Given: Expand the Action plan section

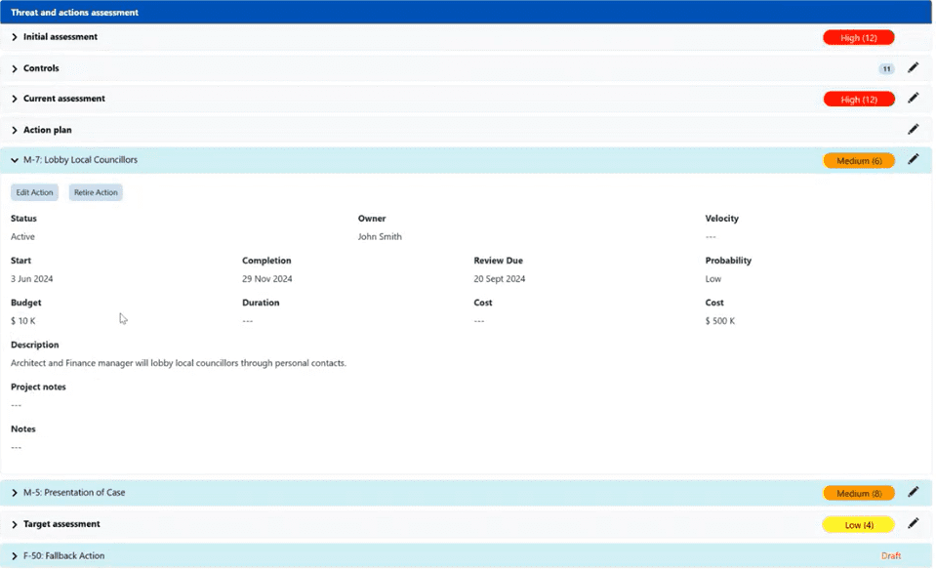Looking at the screenshot, I should point(15,130).
